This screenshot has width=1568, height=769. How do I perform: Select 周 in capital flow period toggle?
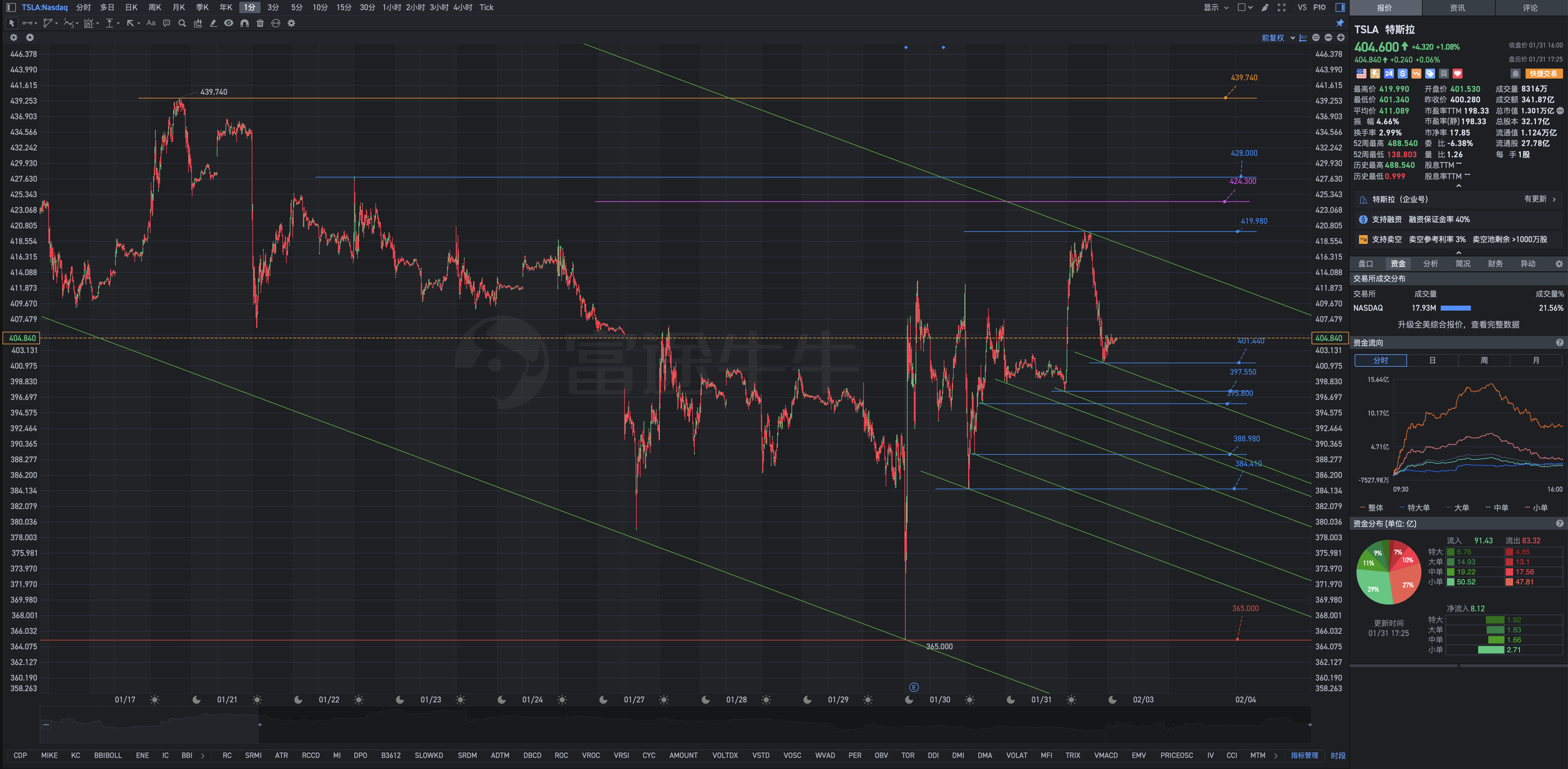(x=1484, y=360)
